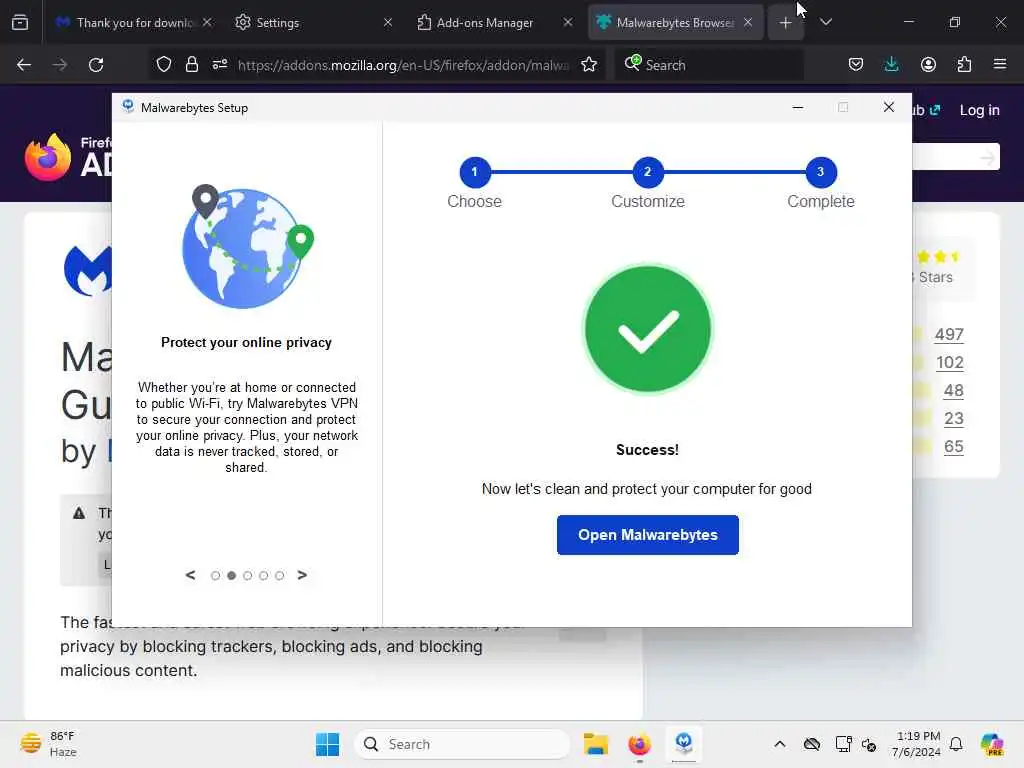The width and height of the screenshot is (1024, 768).
Task: Open Firefox from the taskbar
Action: [639, 744]
